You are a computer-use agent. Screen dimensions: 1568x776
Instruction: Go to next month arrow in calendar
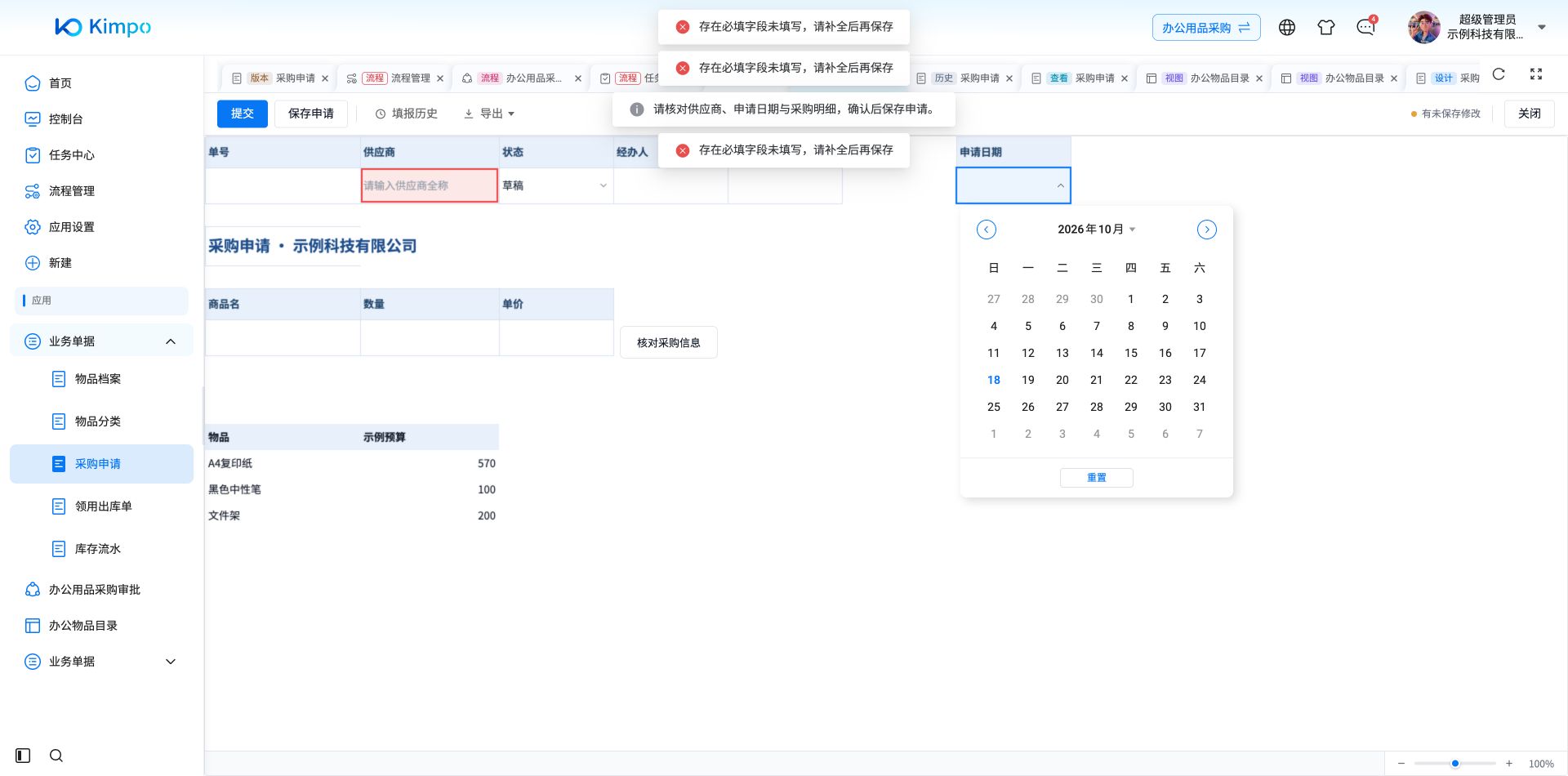coord(1207,230)
